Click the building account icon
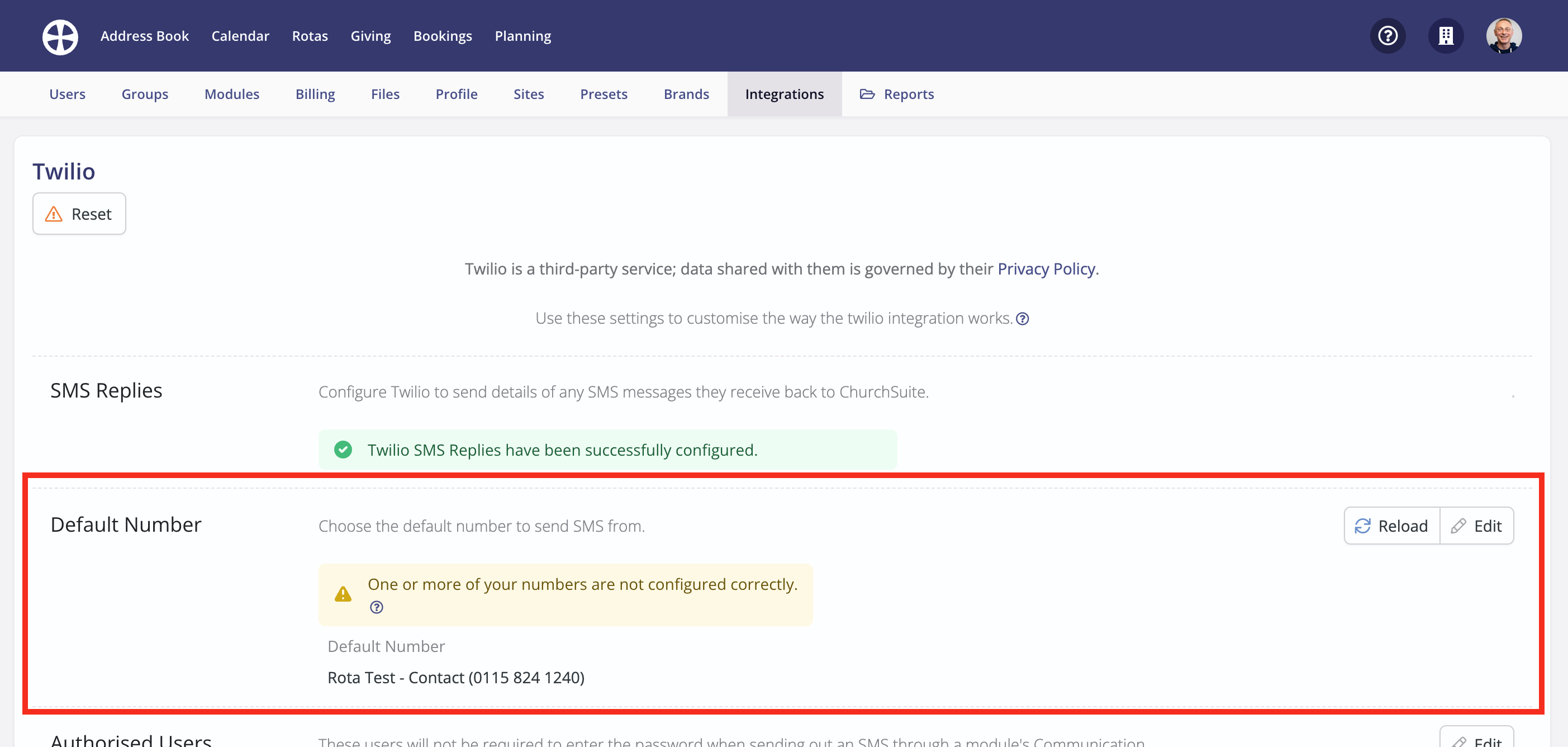 pos(1446,36)
